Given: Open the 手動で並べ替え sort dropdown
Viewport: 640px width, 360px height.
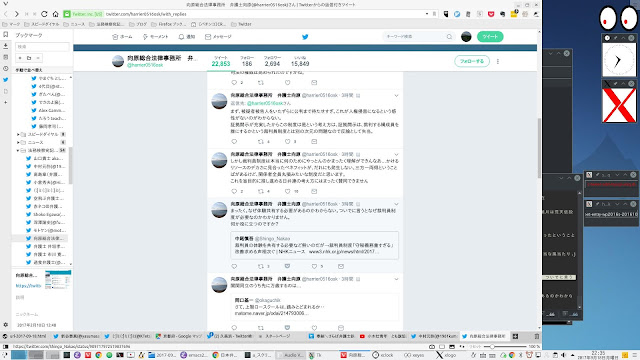Looking at the screenshot, I should click(x=42, y=70).
